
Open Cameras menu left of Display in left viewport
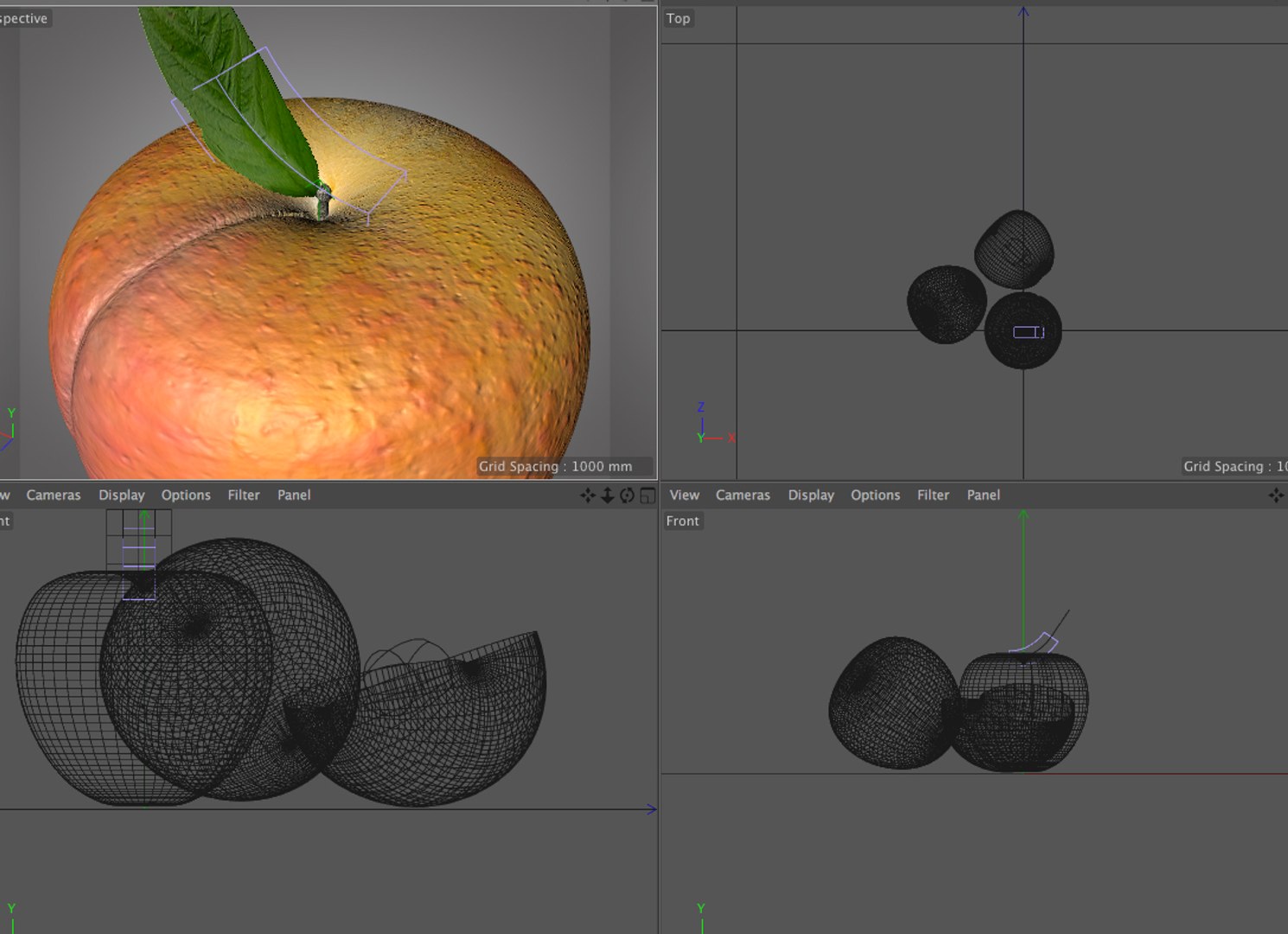pyautogui.click(x=54, y=495)
